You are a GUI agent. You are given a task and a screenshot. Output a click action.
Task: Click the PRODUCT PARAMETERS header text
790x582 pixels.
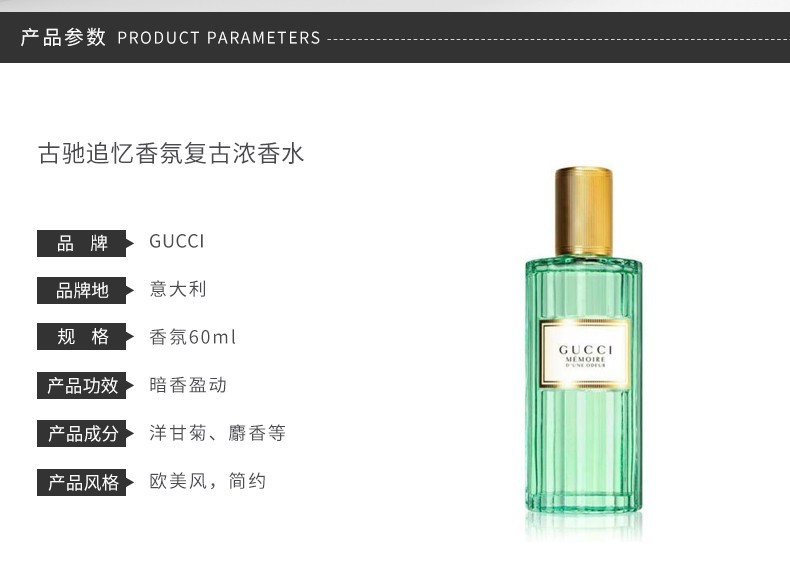coord(219,38)
